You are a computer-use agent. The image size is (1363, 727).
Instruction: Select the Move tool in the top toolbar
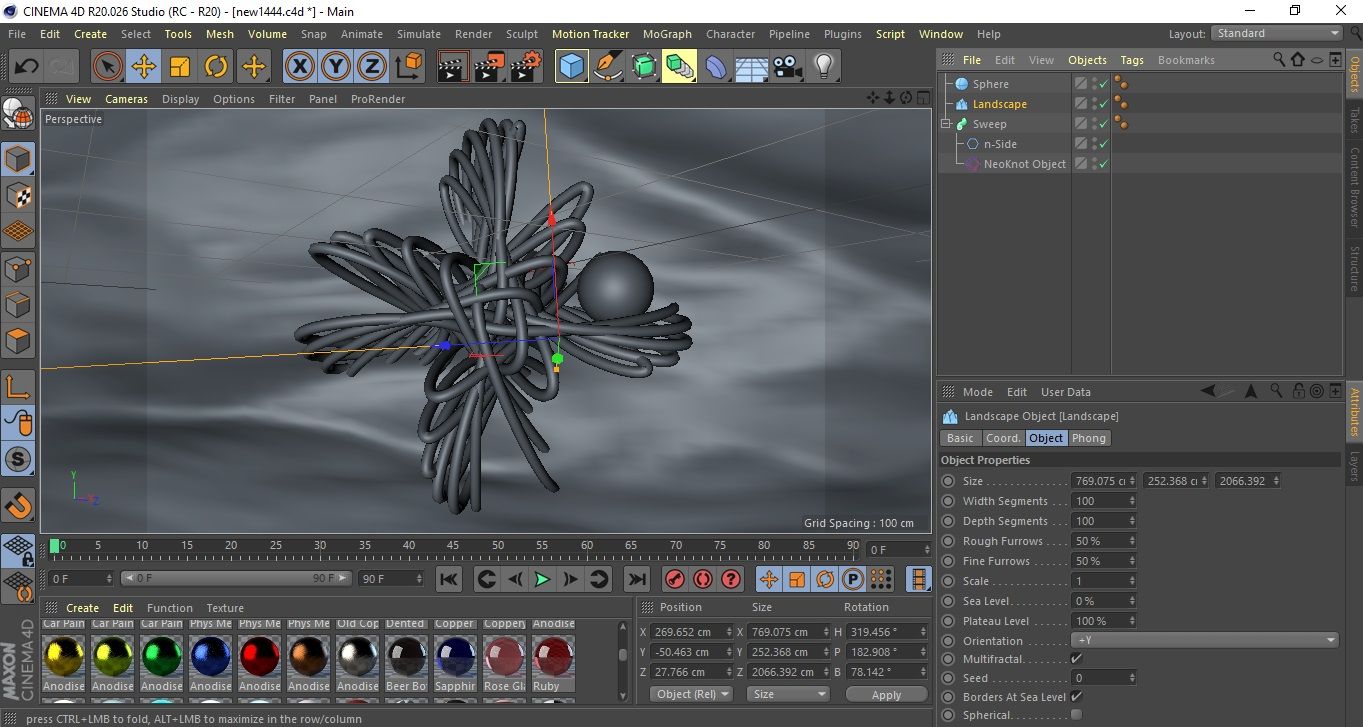click(144, 67)
